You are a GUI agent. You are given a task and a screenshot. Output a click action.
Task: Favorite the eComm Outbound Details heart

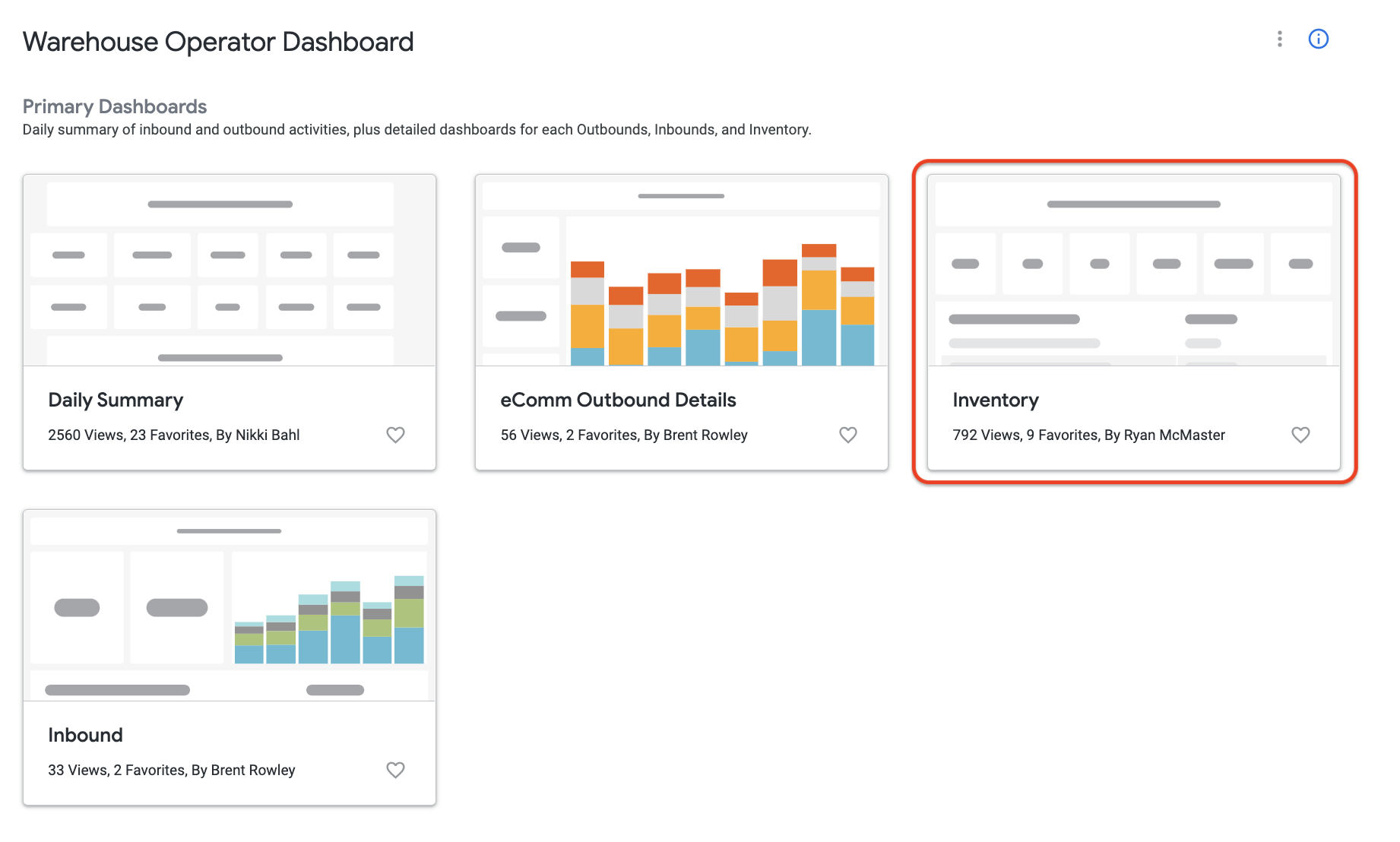click(848, 435)
